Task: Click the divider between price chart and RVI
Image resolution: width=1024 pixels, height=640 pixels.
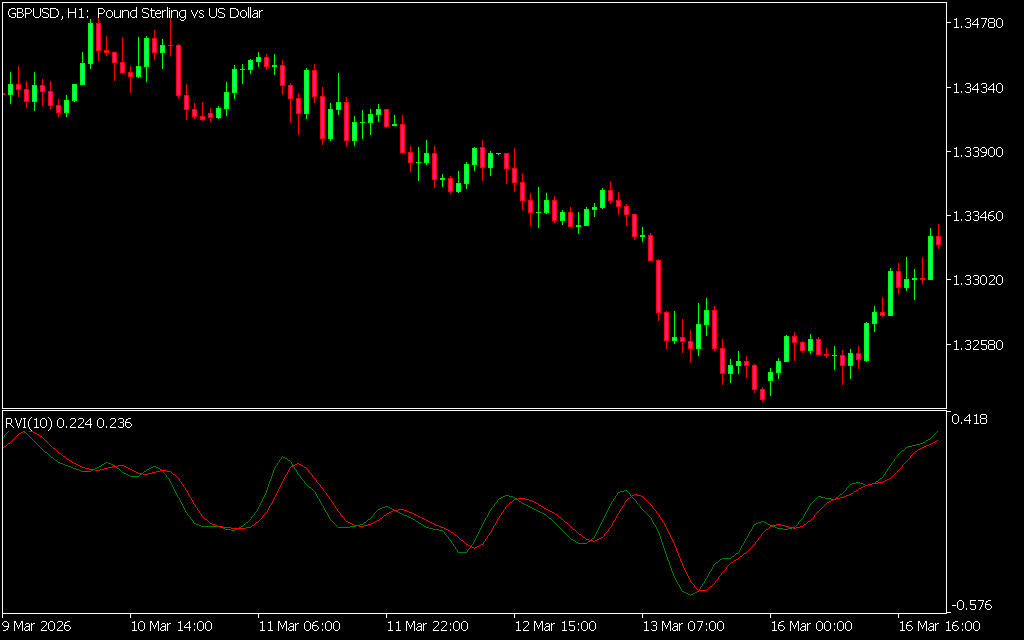Action: click(x=473, y=409)
